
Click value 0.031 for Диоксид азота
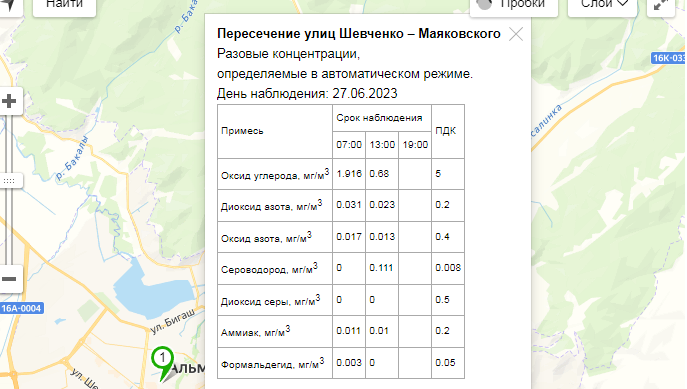pos(349,205)
